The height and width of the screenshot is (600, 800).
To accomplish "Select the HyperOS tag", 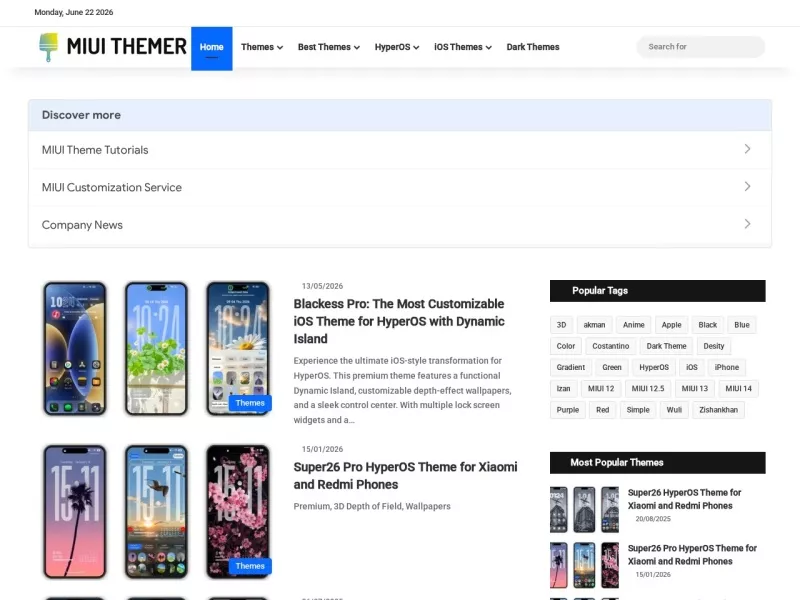I will pyautogui.click(x=654, y=367).
